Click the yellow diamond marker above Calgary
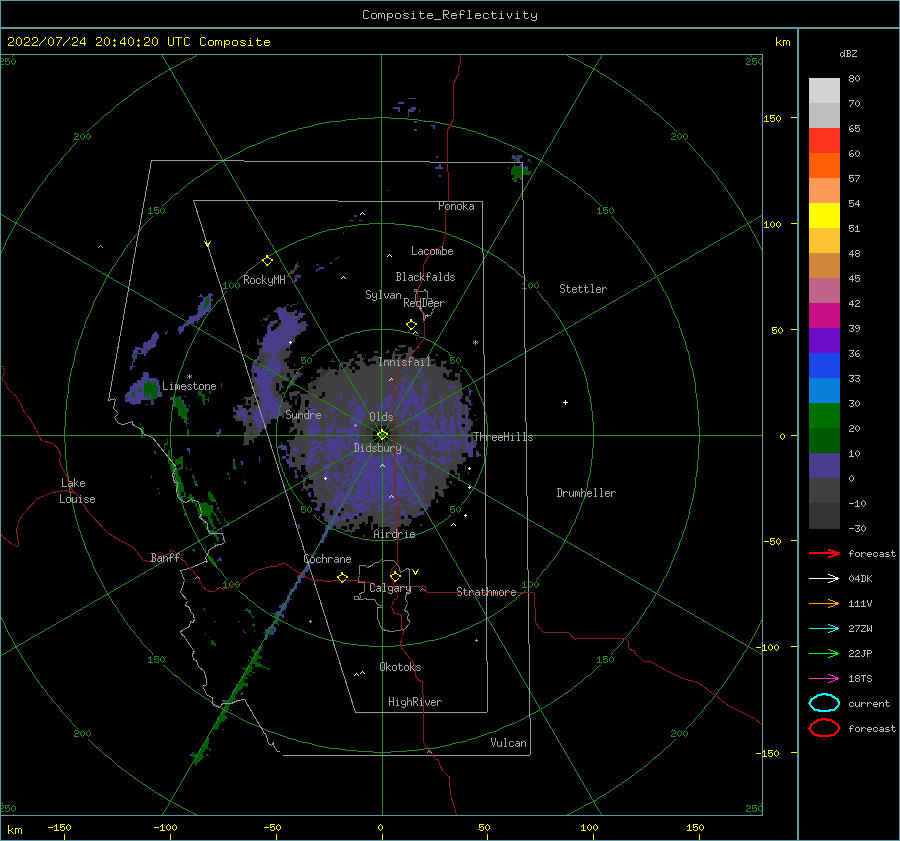This screenshot has height=841, width=900. tap(395, 576)
